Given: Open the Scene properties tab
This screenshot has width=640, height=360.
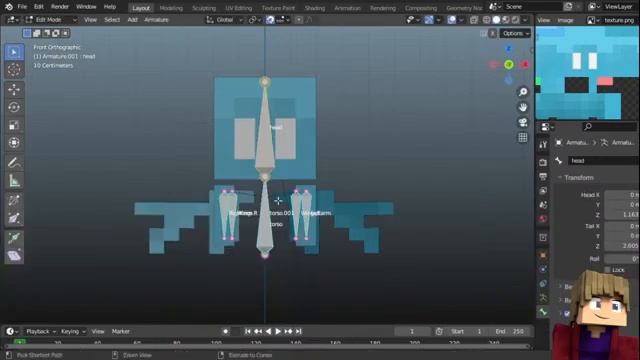Looking at the screenshot, I should point(543,205).
